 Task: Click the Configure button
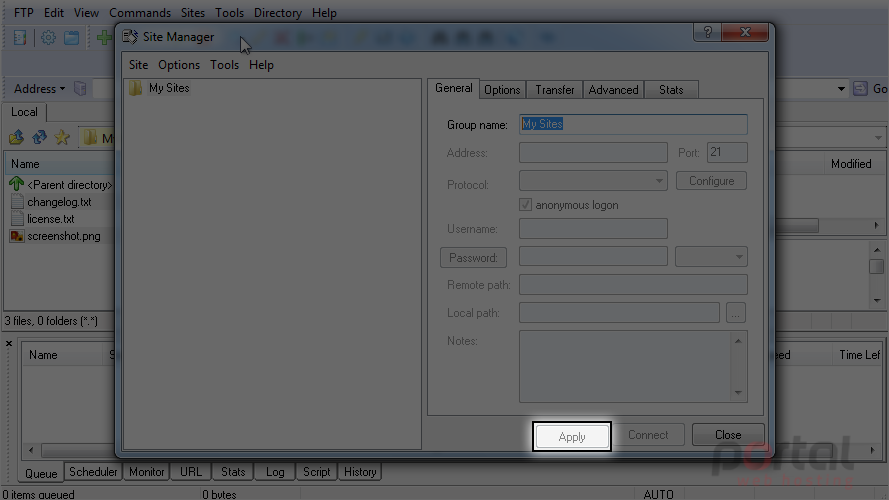pos(712,181)
